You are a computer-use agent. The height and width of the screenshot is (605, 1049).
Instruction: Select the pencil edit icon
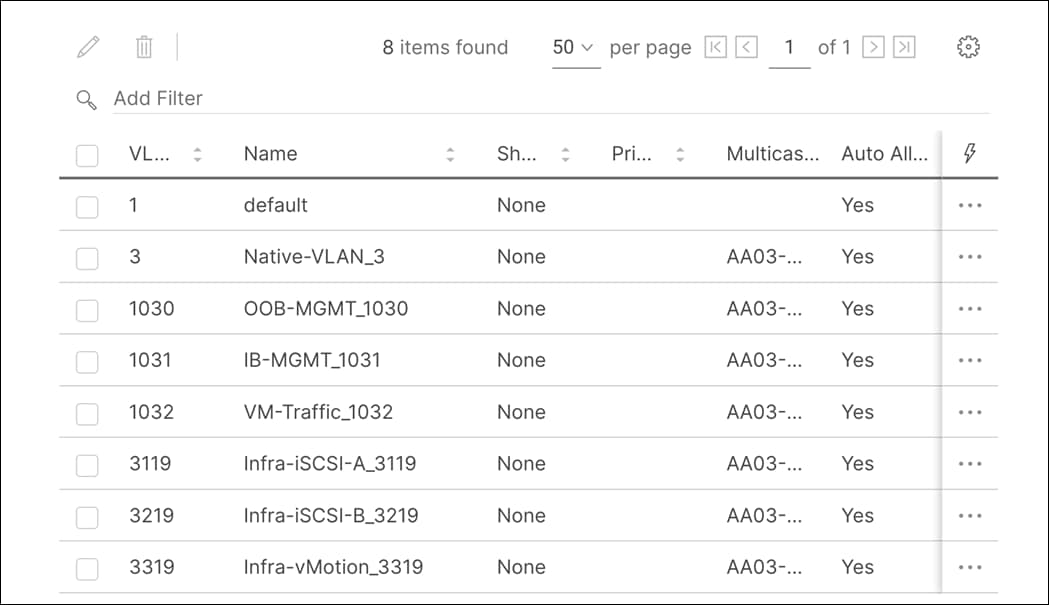point(88,45)
